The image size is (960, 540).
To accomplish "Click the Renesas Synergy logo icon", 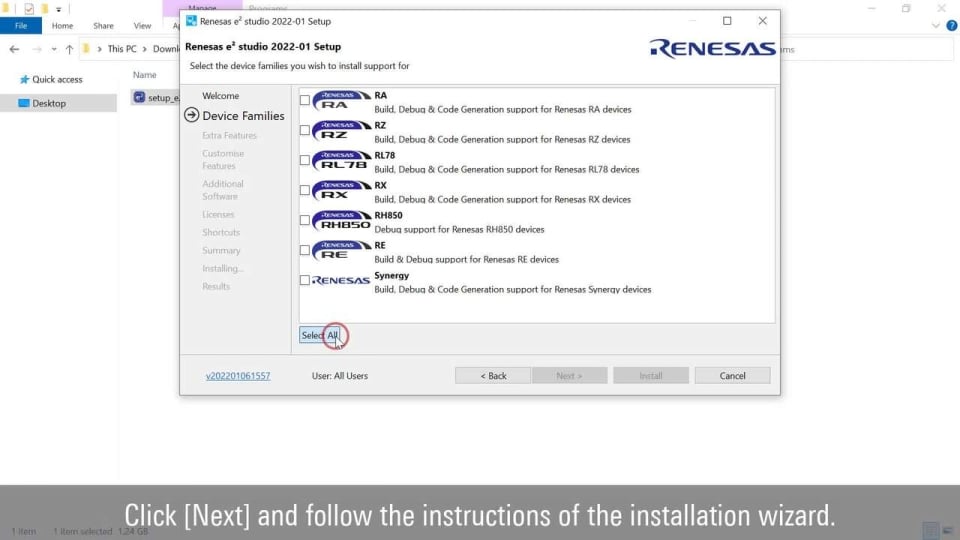I will [x=341, y=280].
